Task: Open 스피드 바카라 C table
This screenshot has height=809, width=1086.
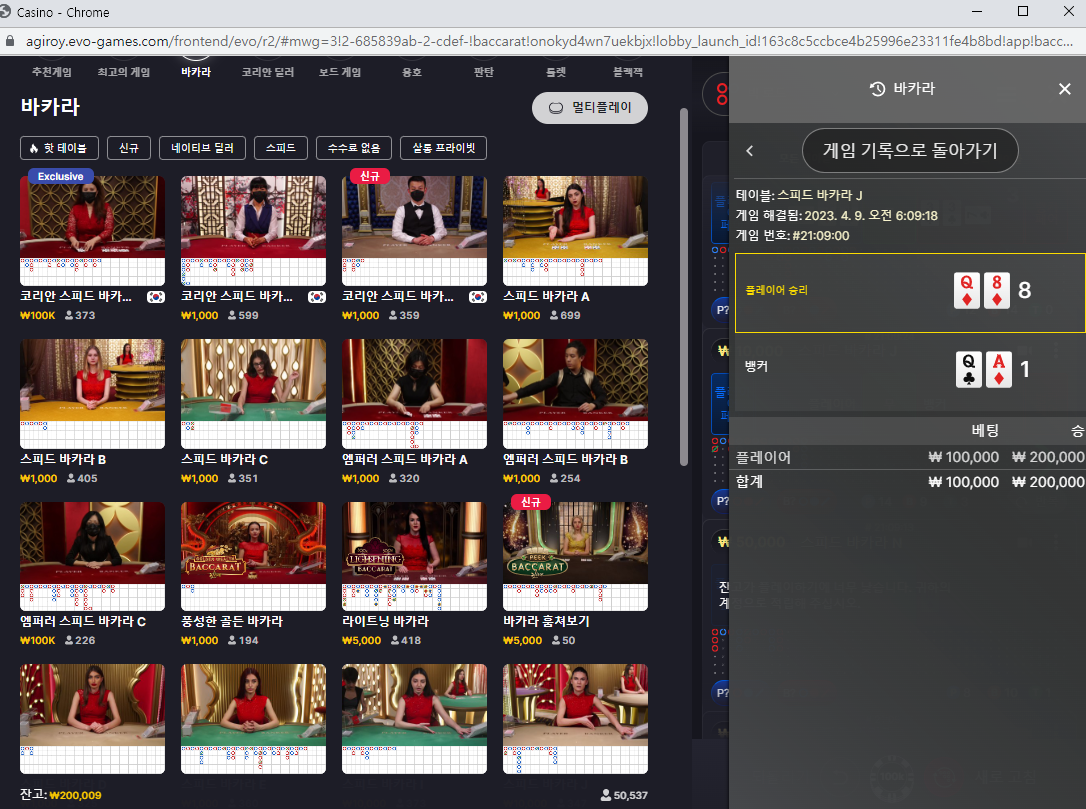Action: [253, 393]
